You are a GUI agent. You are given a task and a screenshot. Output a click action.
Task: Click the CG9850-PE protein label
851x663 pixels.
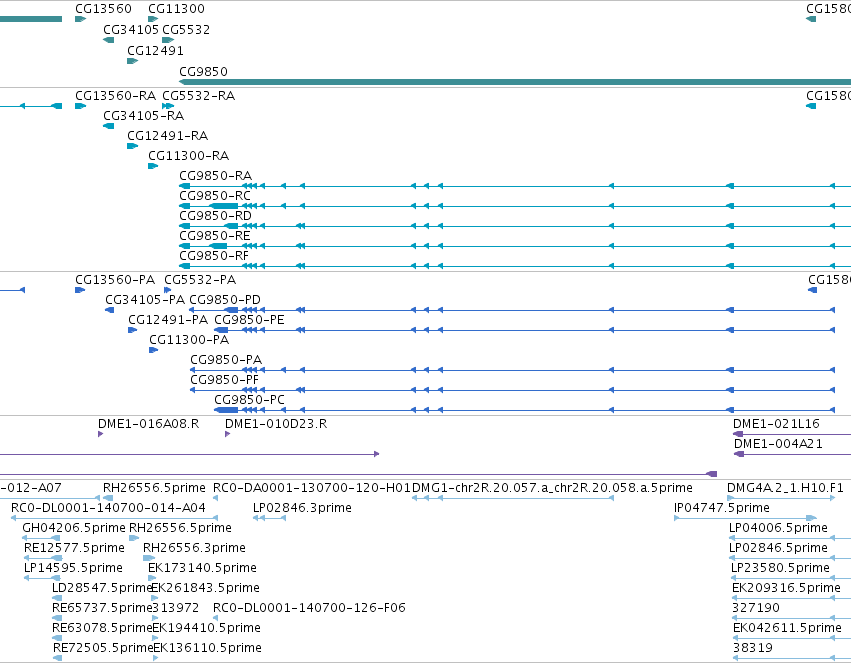coord(249,320)
